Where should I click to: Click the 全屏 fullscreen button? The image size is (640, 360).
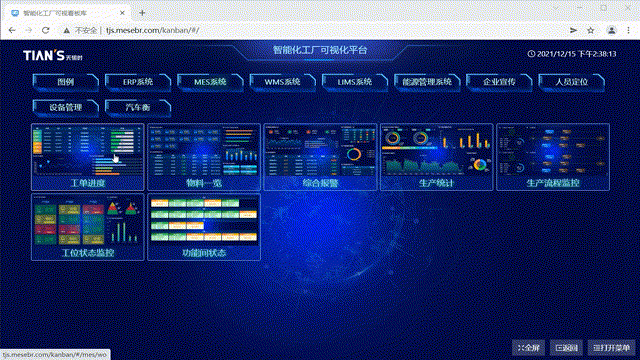click(x=529, y=348)
